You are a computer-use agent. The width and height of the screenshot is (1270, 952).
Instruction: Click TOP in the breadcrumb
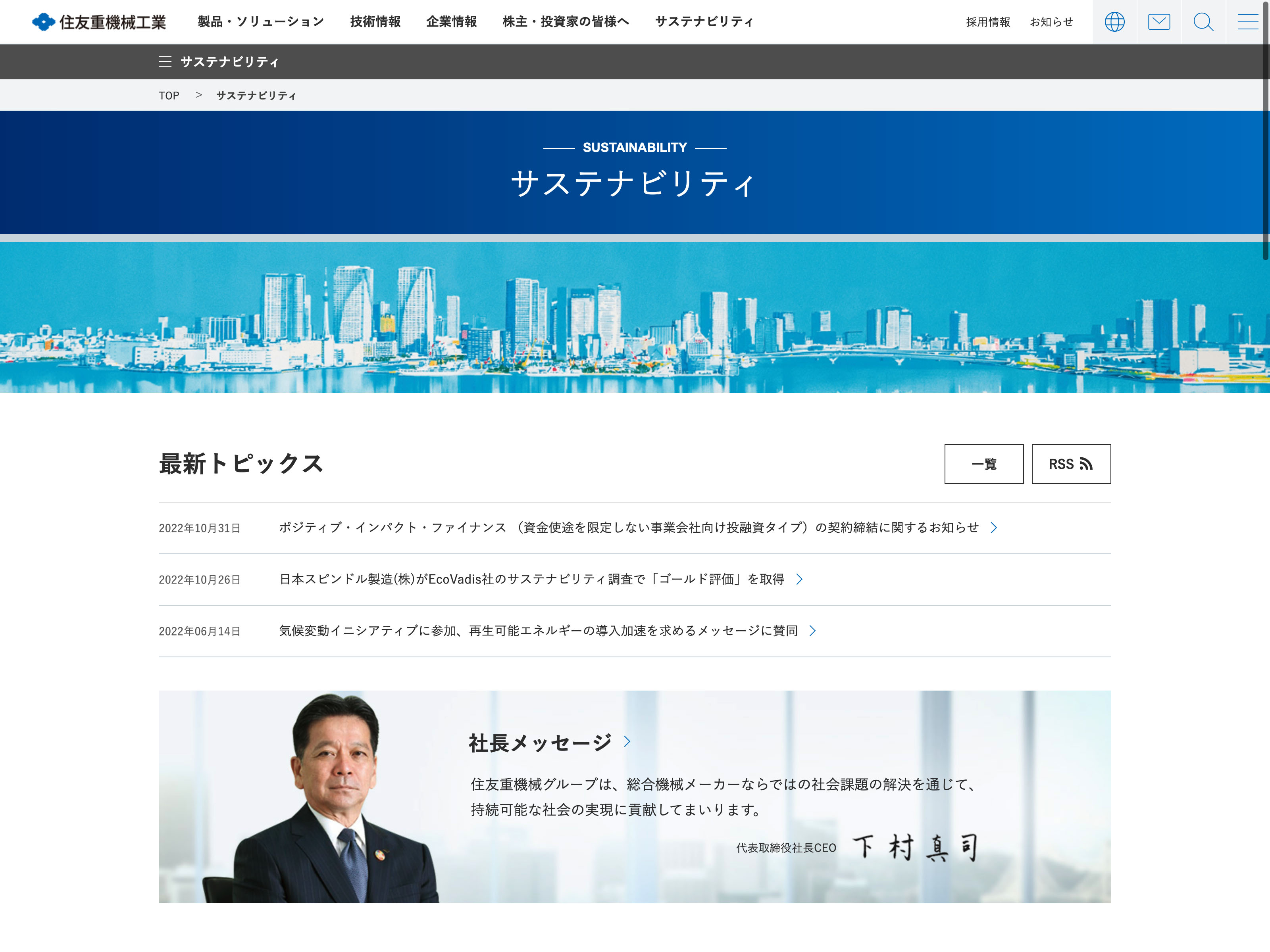click(x=169, y=95)
